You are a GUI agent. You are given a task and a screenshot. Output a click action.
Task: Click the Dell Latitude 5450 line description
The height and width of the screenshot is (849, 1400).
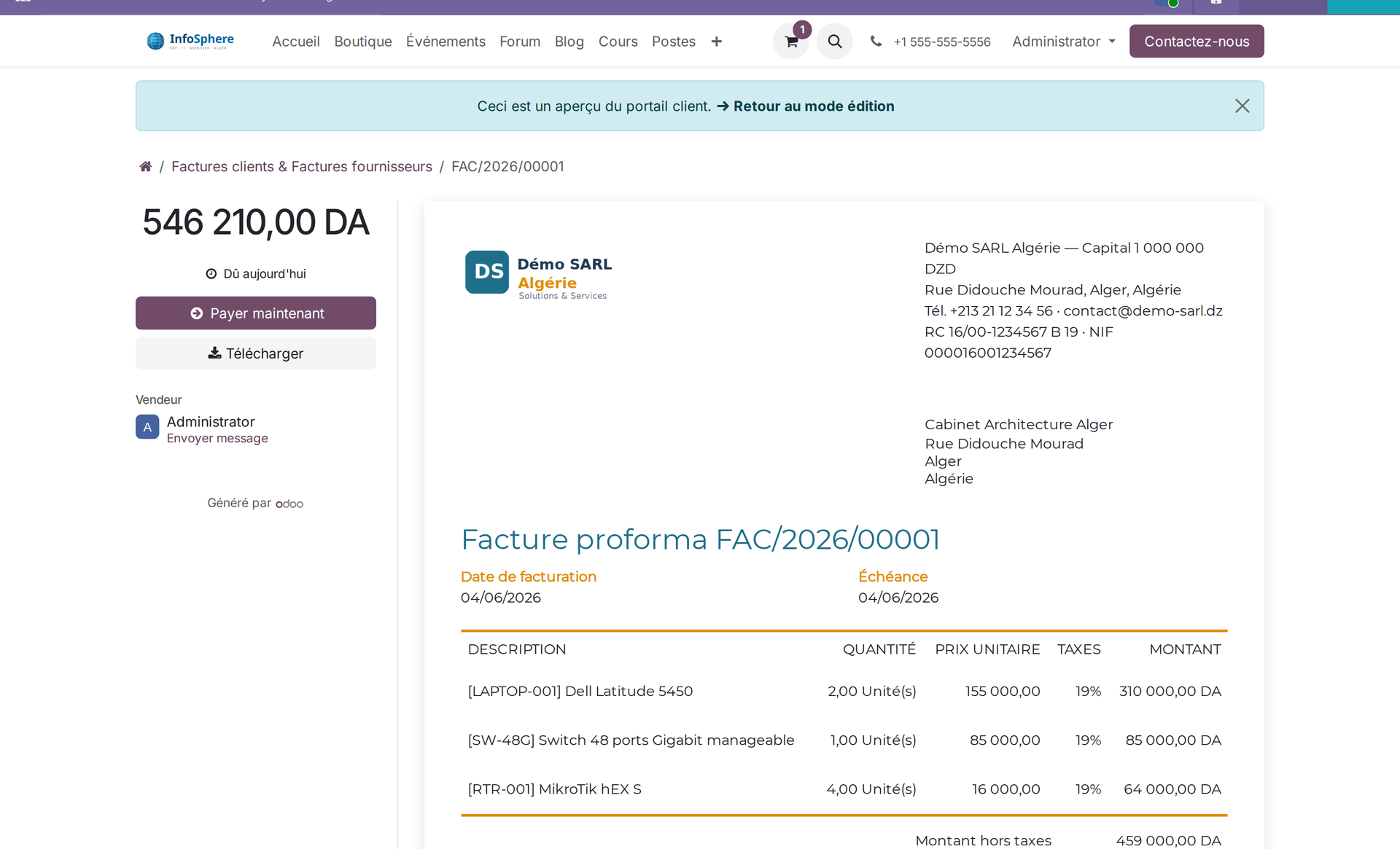[x=580, y=692]
